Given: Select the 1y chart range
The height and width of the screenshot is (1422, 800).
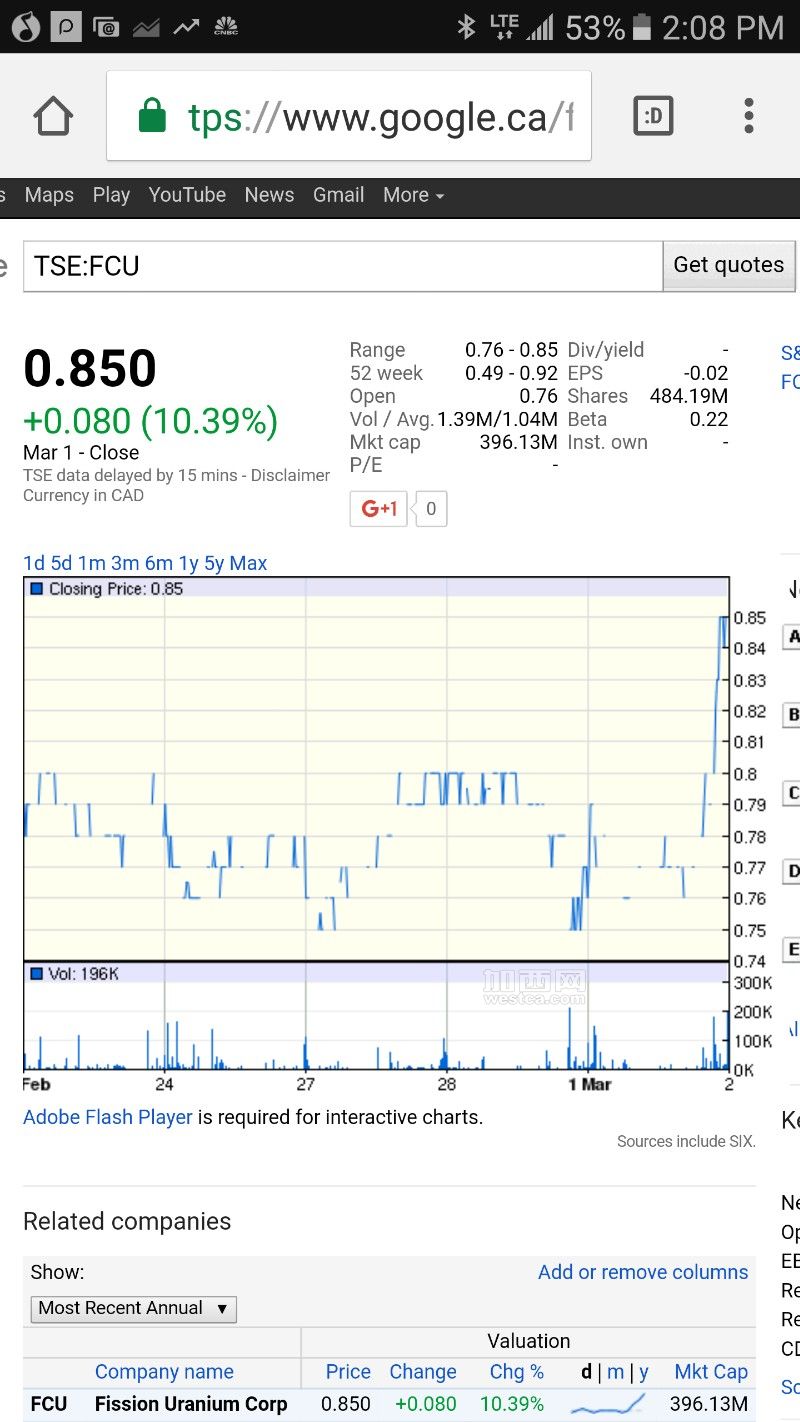Looking at the screenshot, I should tap(188, 563).
